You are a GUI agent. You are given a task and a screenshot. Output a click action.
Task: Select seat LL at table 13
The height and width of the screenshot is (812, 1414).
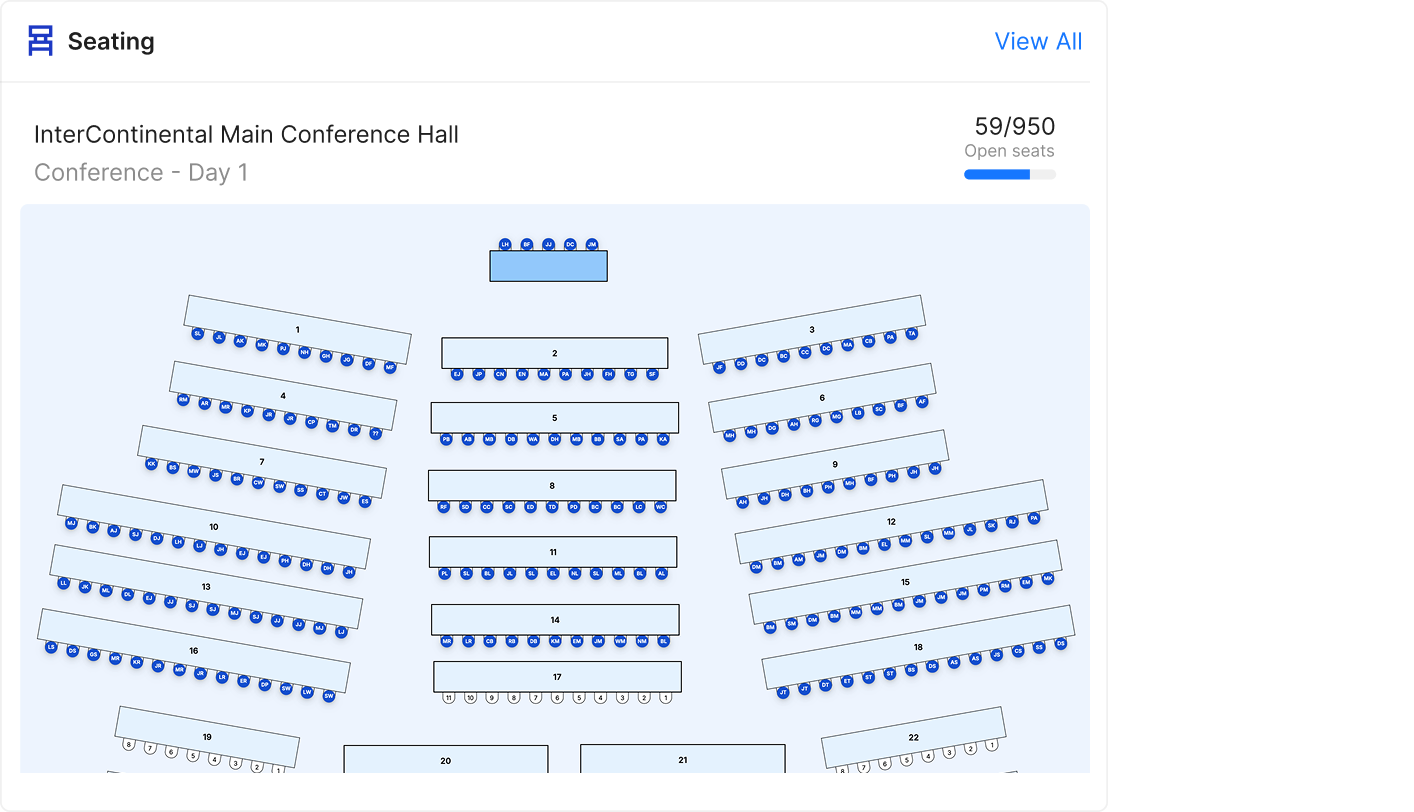pos(64,583)
